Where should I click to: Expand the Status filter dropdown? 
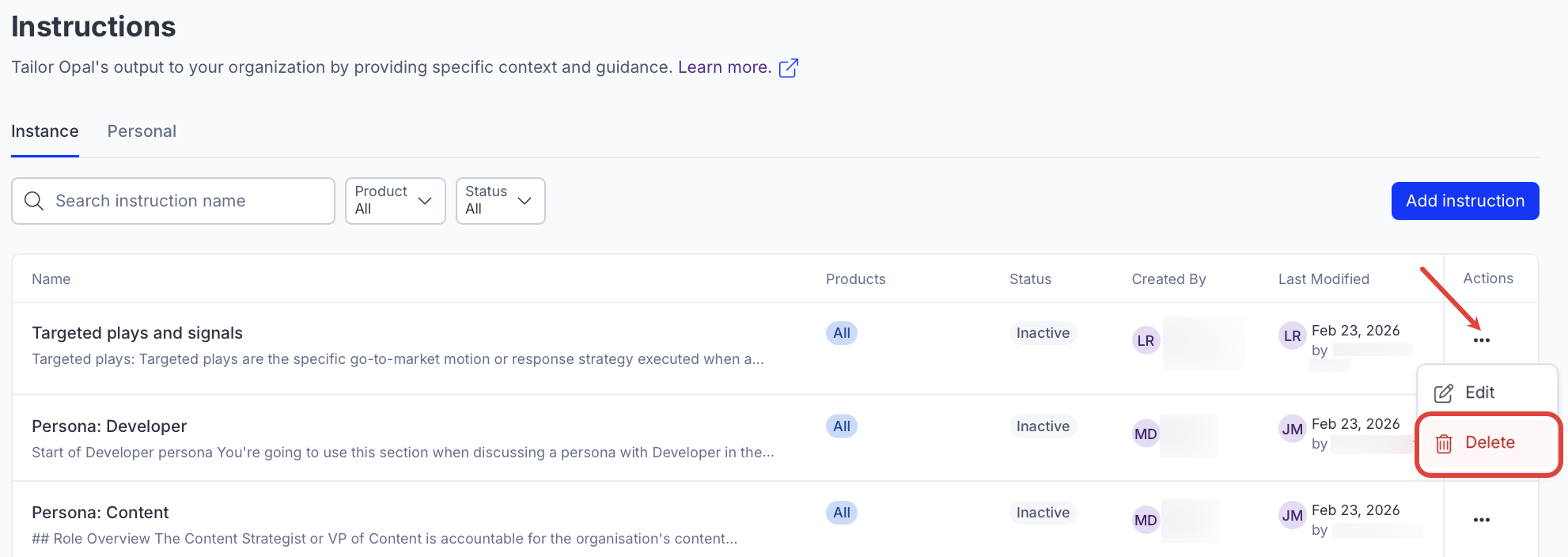point(500,201)
